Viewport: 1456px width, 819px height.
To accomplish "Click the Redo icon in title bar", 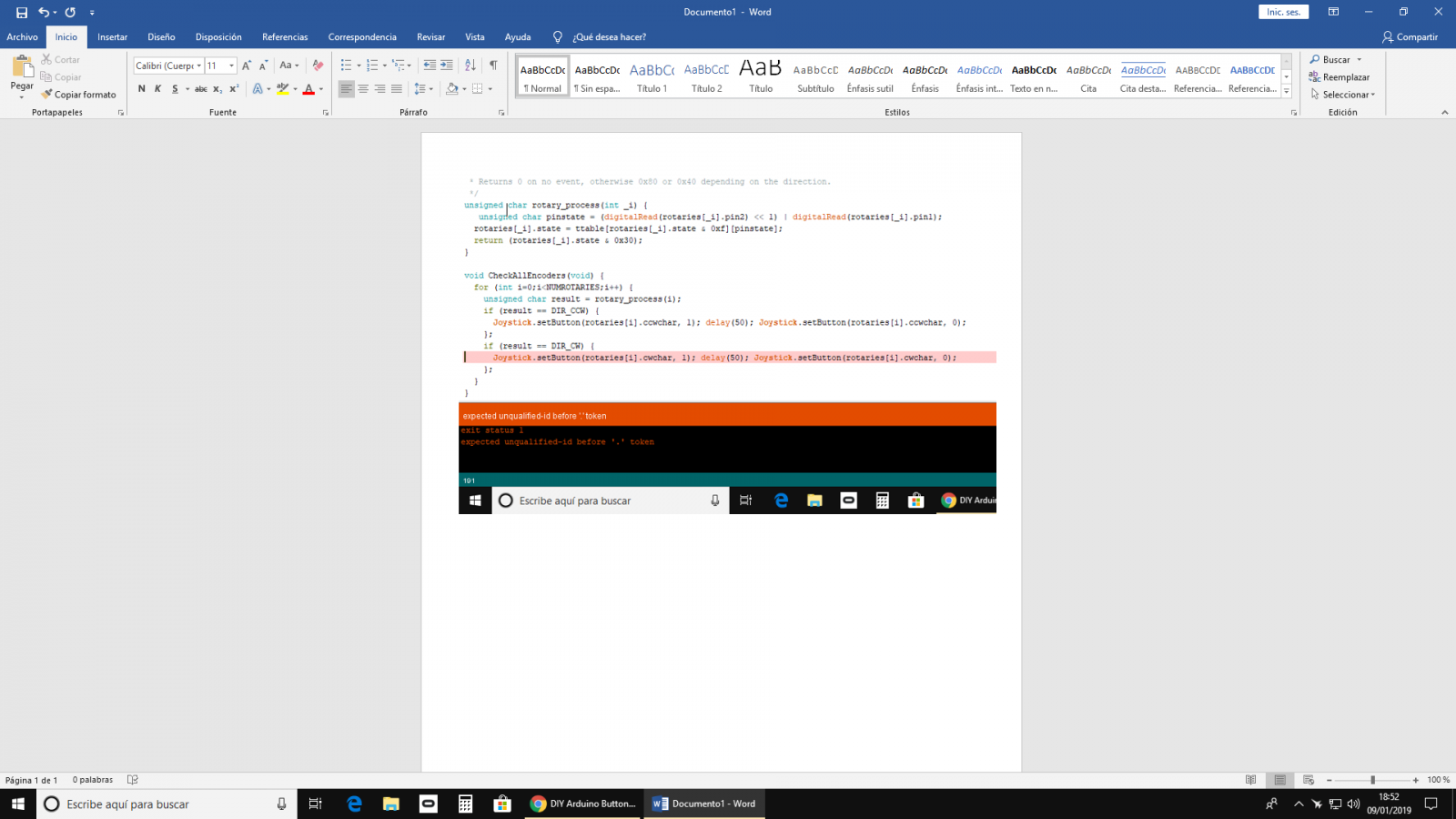I will click(70, 13).
